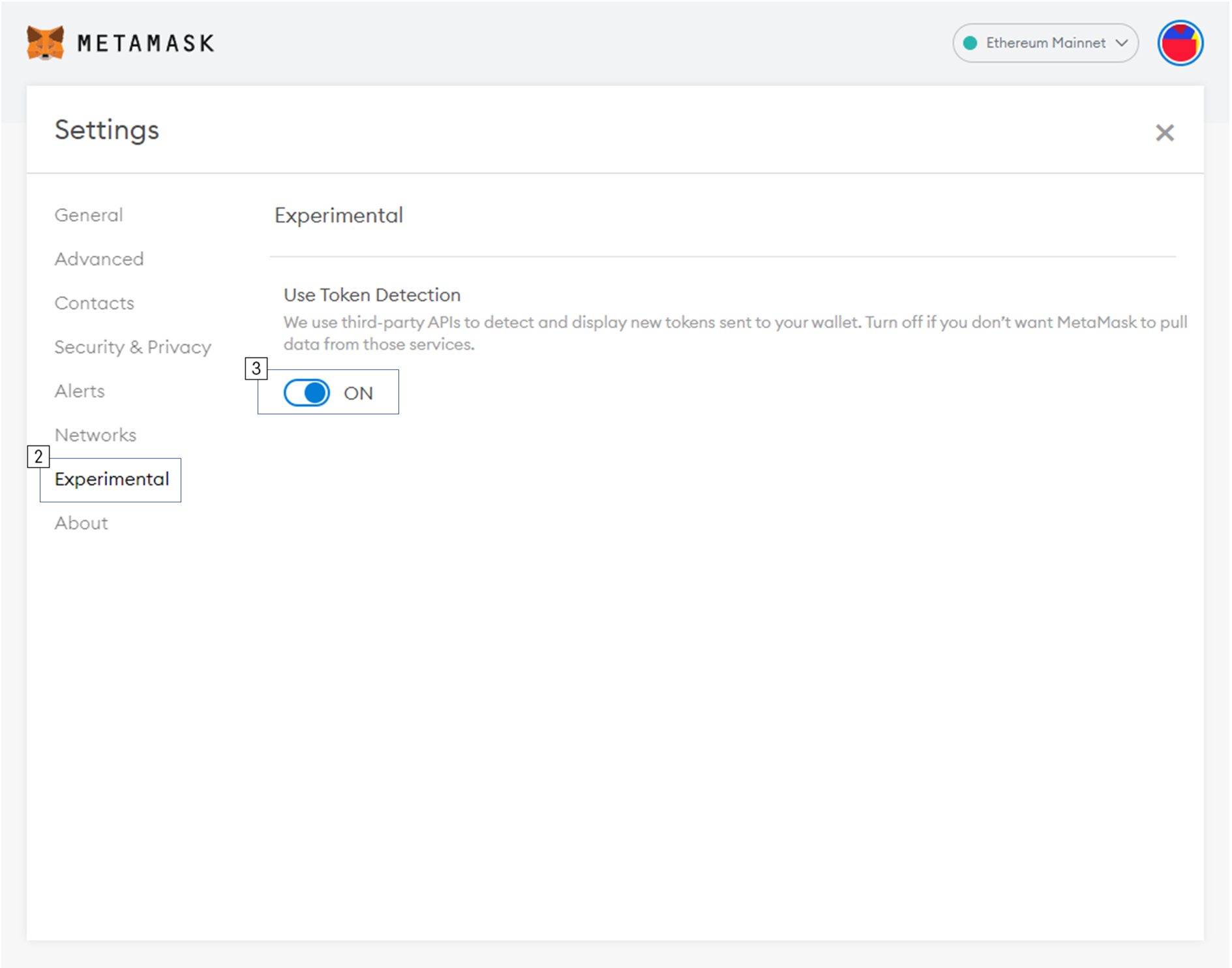Click the green network status dot
The height and width of the screenshot is (968, 1232).
pos(970,43)
